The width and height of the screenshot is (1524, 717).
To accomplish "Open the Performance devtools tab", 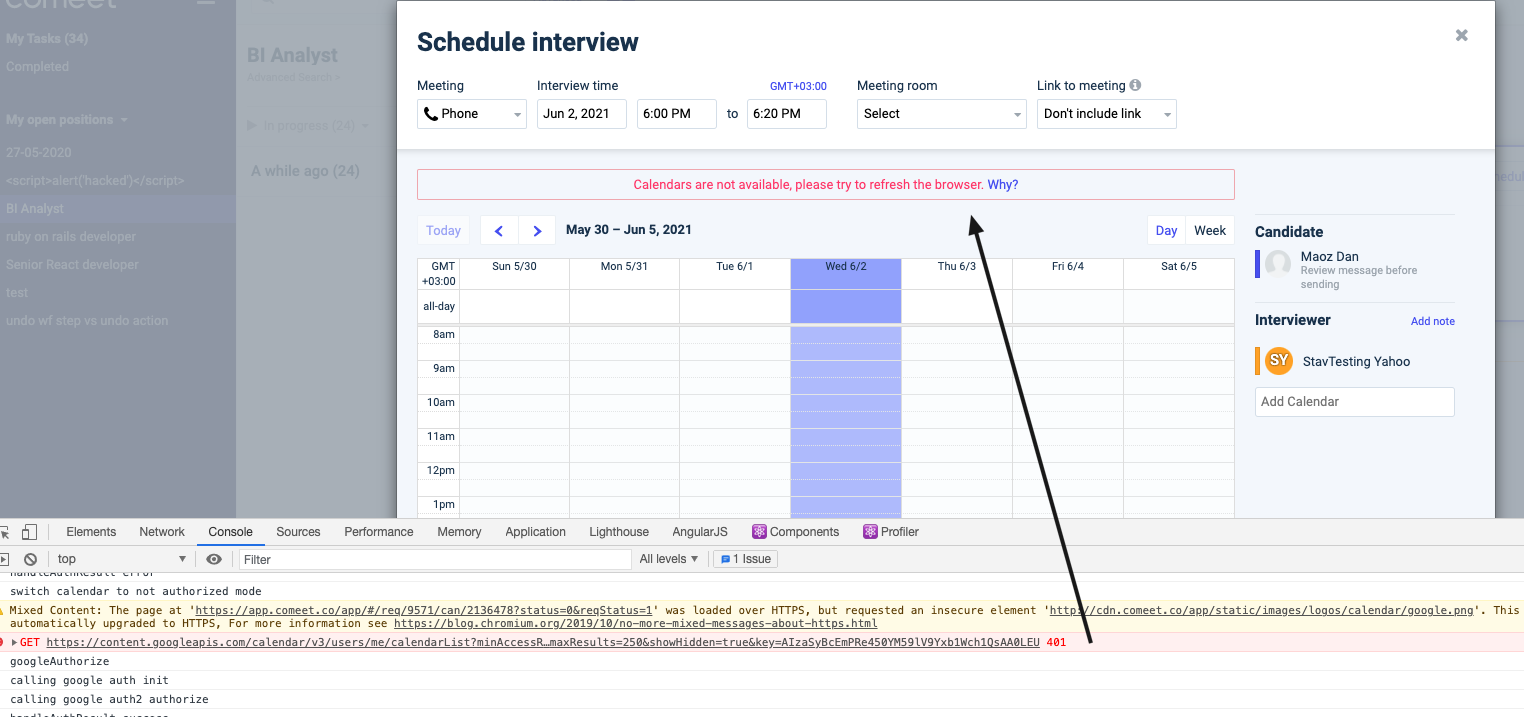I will pyautogui.click(x=379, y=532).
